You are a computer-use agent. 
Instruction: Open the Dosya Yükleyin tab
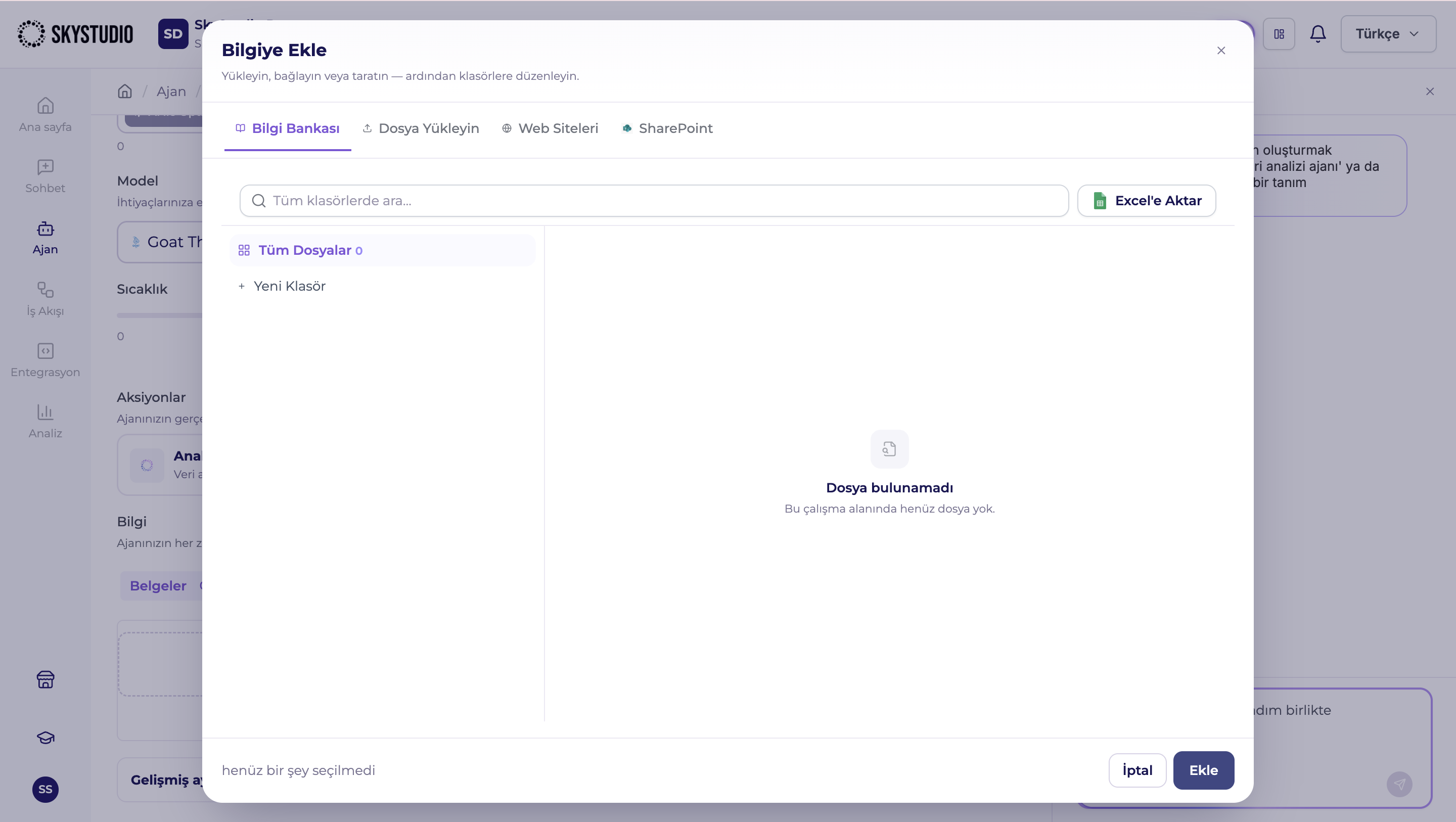click(x=421, y=128)
